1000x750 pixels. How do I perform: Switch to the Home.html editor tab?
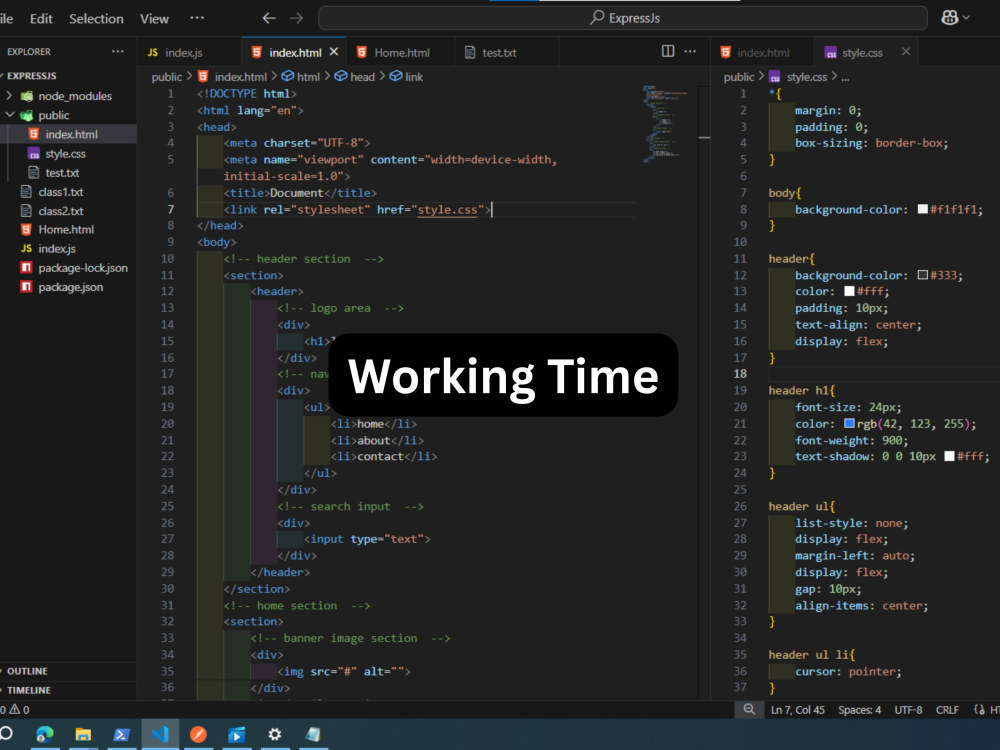click(401, 52)
